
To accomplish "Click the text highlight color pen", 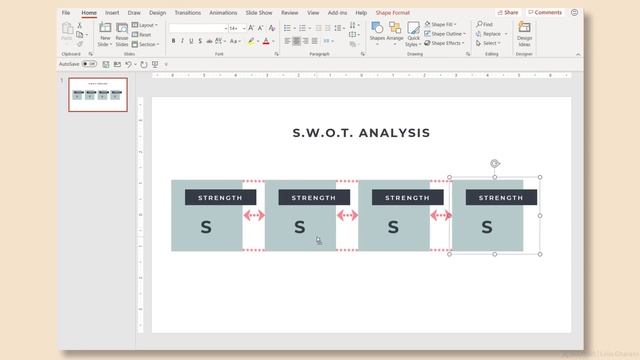I will tap(251, 41).
